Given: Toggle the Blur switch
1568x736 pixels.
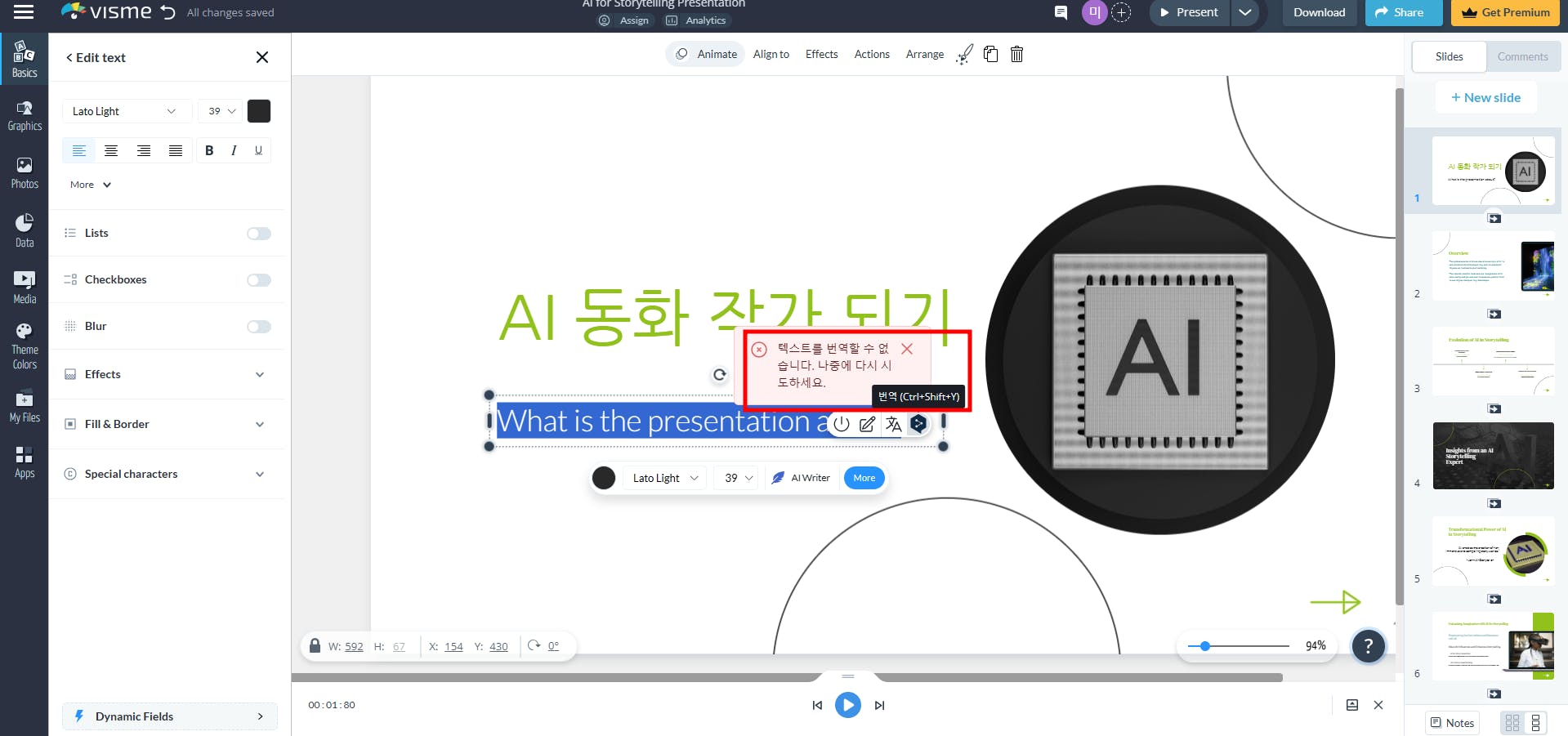Looking at the screenshot, I should click(259, 327).
